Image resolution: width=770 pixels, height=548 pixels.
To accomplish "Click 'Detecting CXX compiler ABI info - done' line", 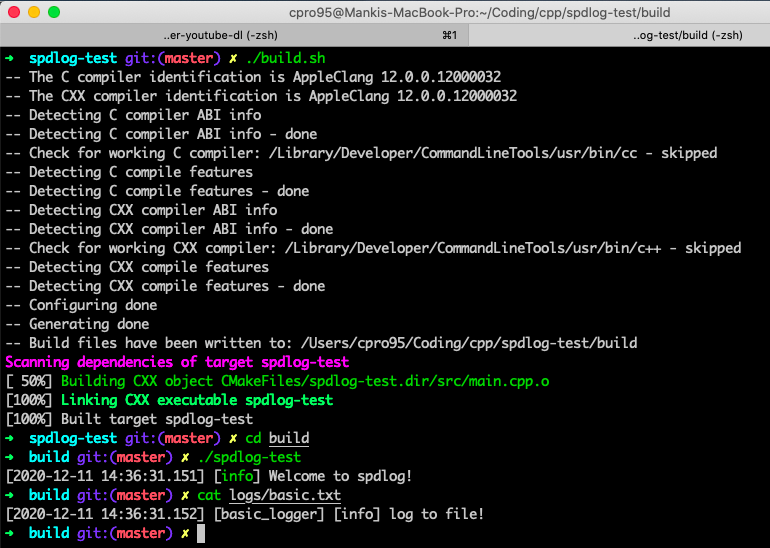I will point(169,229).
